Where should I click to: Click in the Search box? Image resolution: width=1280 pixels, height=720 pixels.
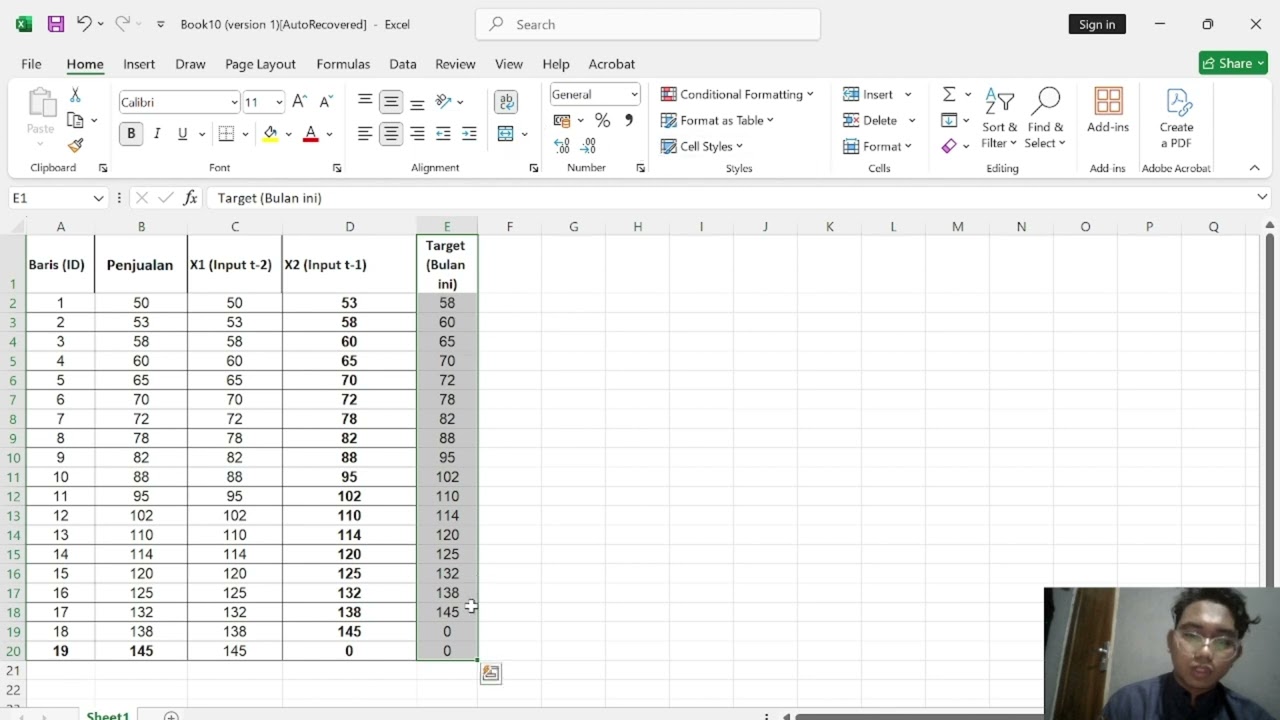(648, 24)
